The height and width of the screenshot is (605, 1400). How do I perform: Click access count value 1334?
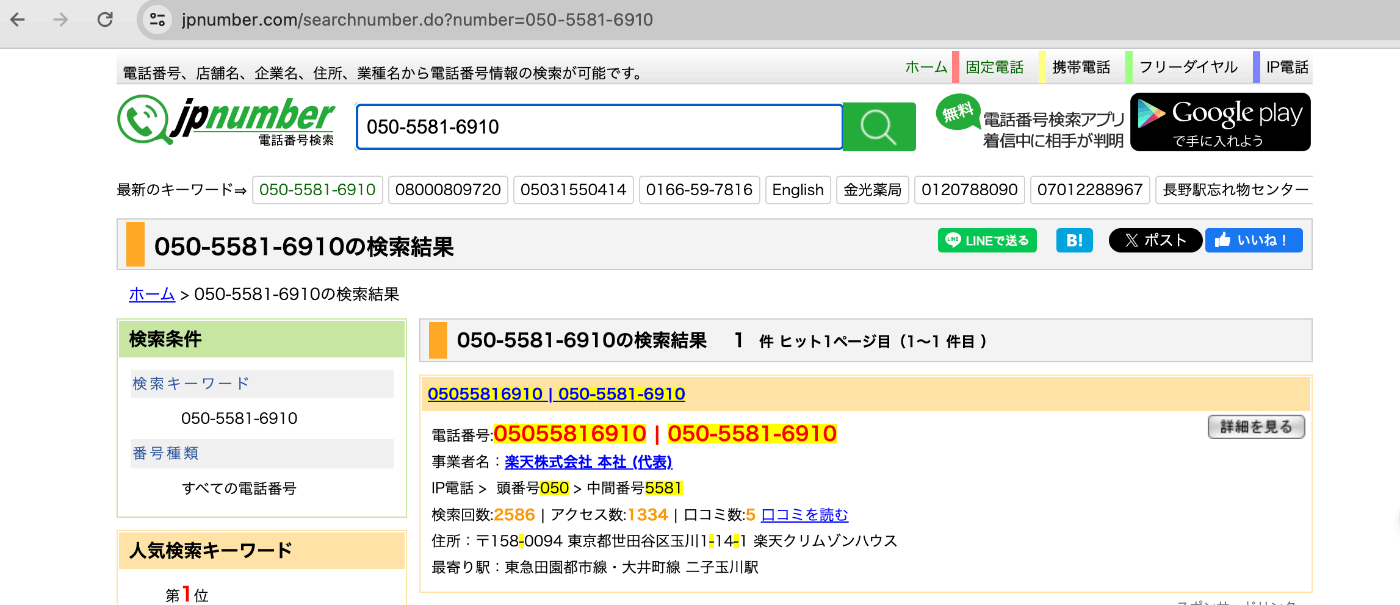click(x=648, y=515)
